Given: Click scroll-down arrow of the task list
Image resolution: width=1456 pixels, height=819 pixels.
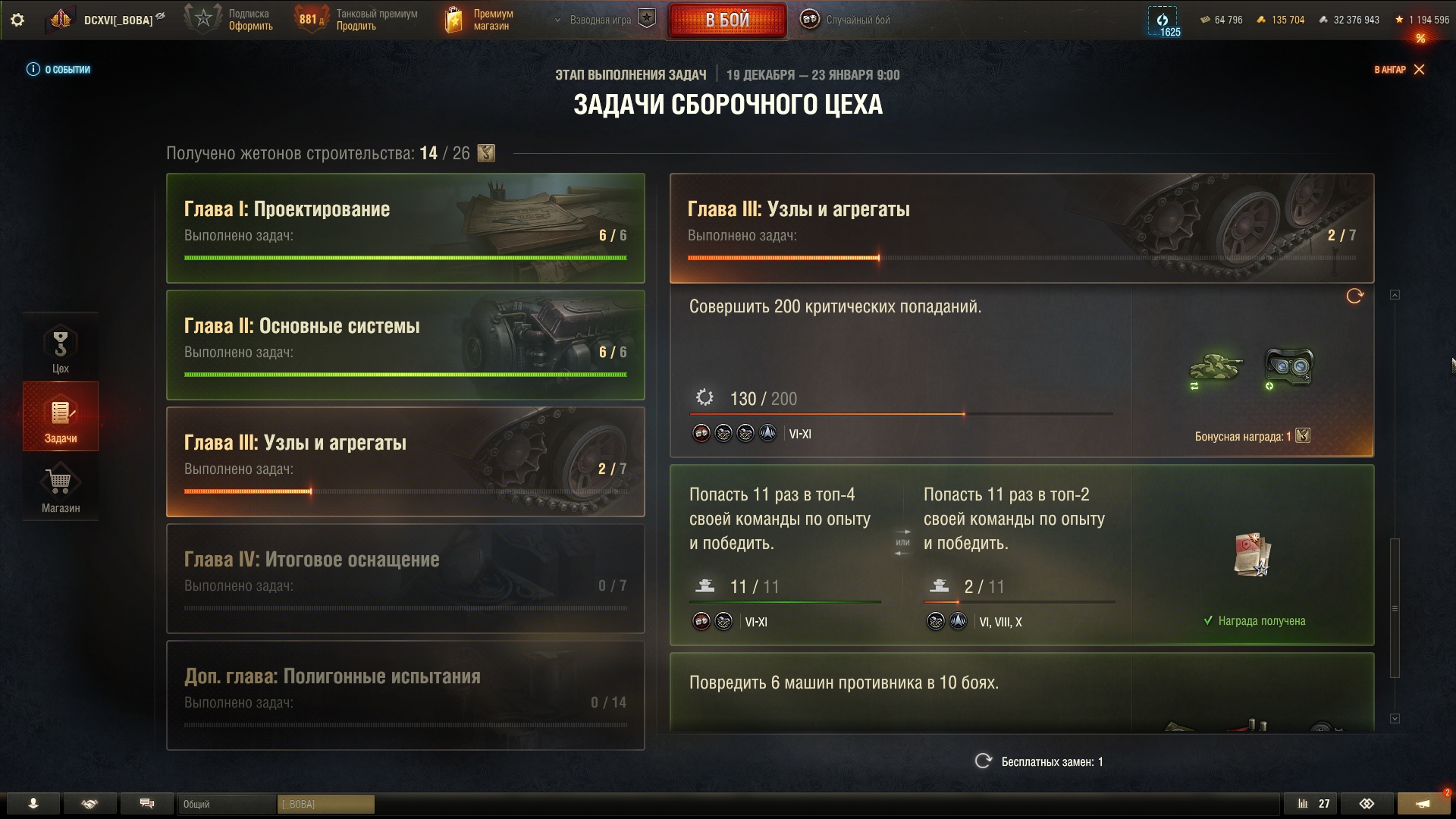Looking at the screenshot, I should 1395,718.
